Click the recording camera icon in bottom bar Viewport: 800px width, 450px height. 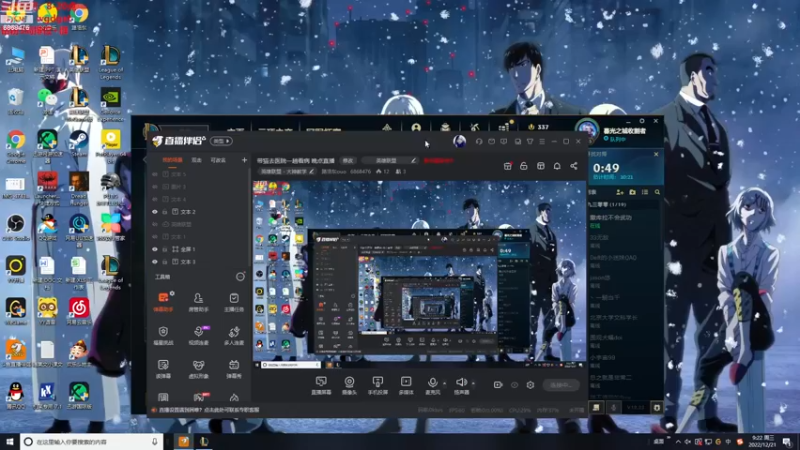[x=498, y=385]
